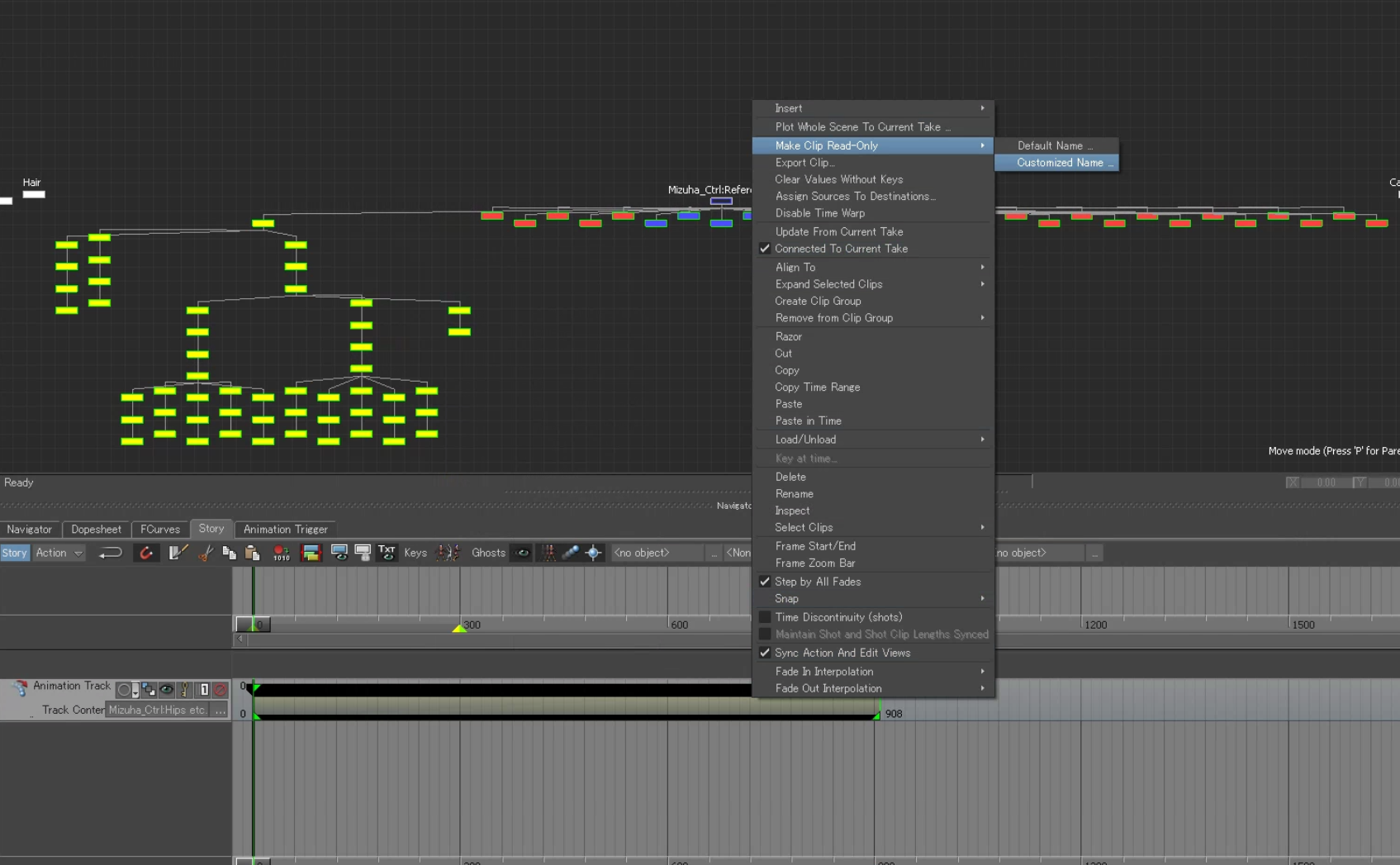This screenshot has height=865, width=1400.
Task: Toggle the Animation Track mute circle
Action: click(x=124, y=690)
